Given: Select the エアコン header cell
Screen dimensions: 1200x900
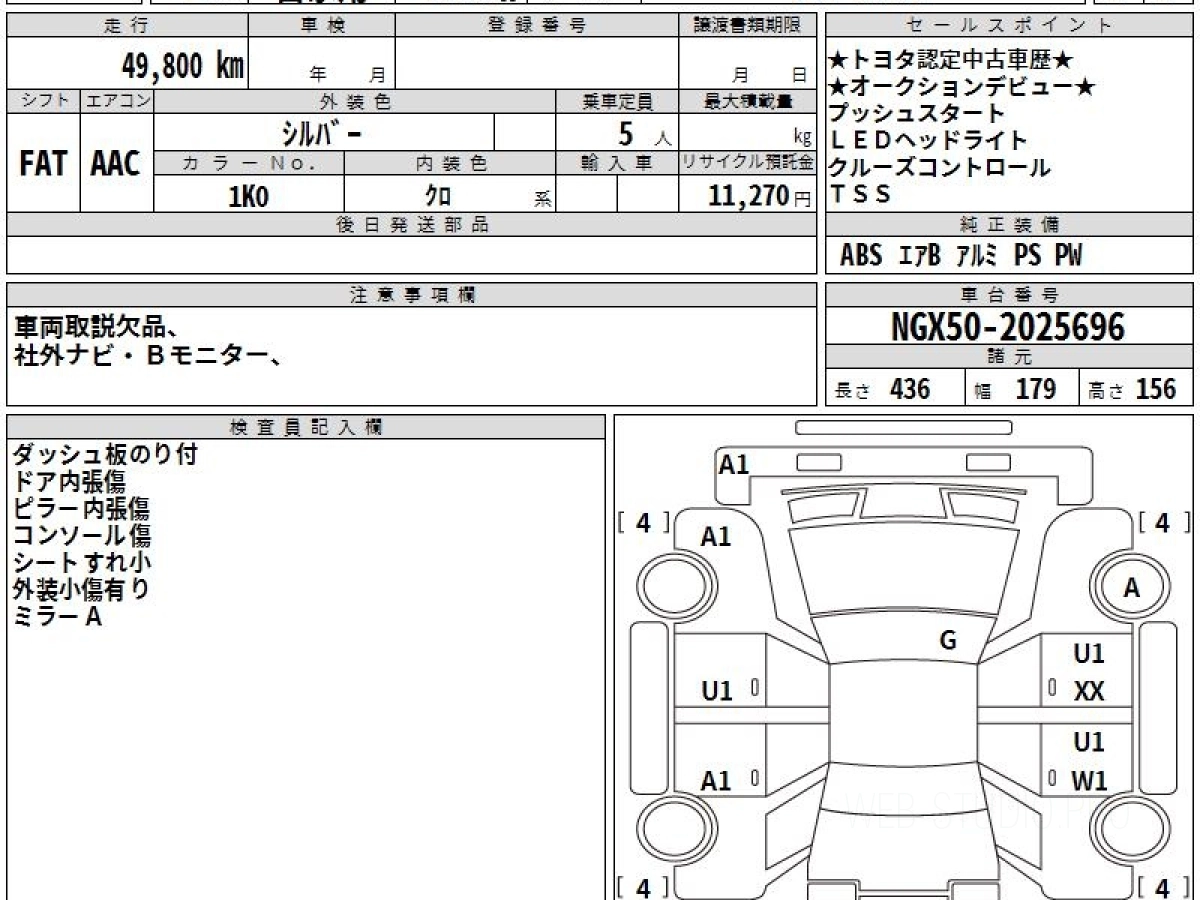Looking at the screenshot, I should coord(117,101).
